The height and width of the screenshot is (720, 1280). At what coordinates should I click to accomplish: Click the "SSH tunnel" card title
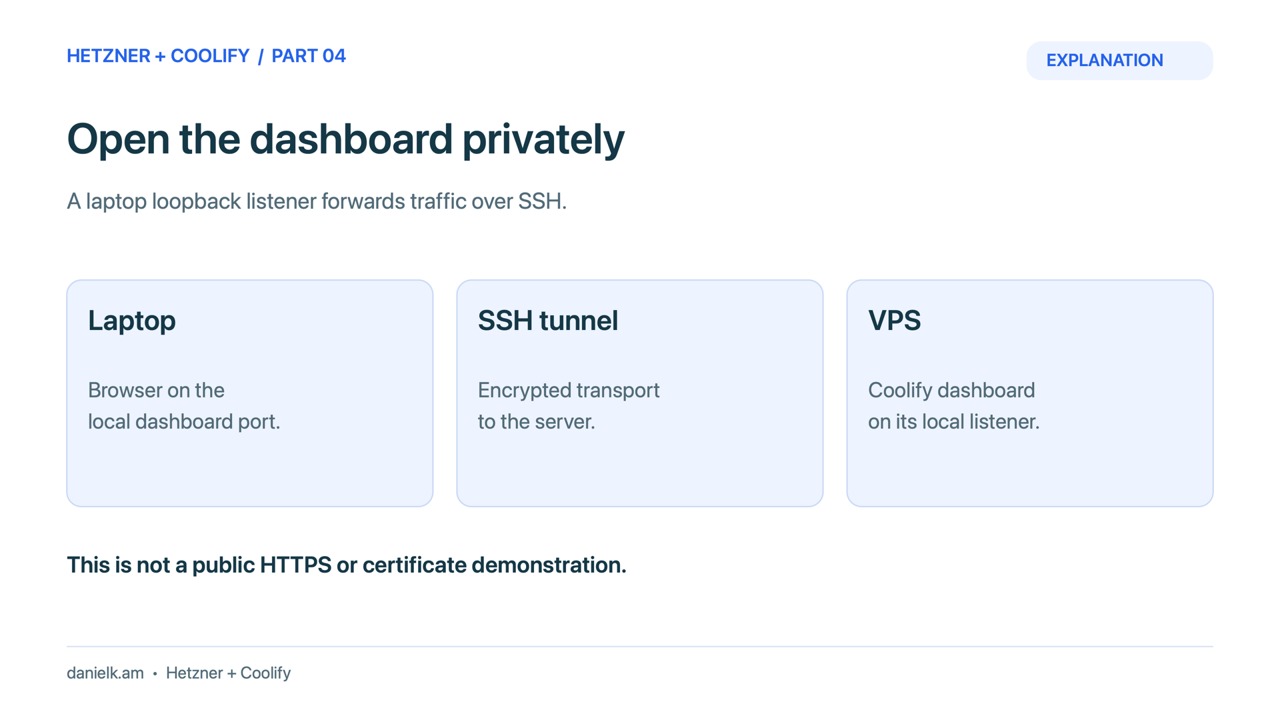coord(548,321)
